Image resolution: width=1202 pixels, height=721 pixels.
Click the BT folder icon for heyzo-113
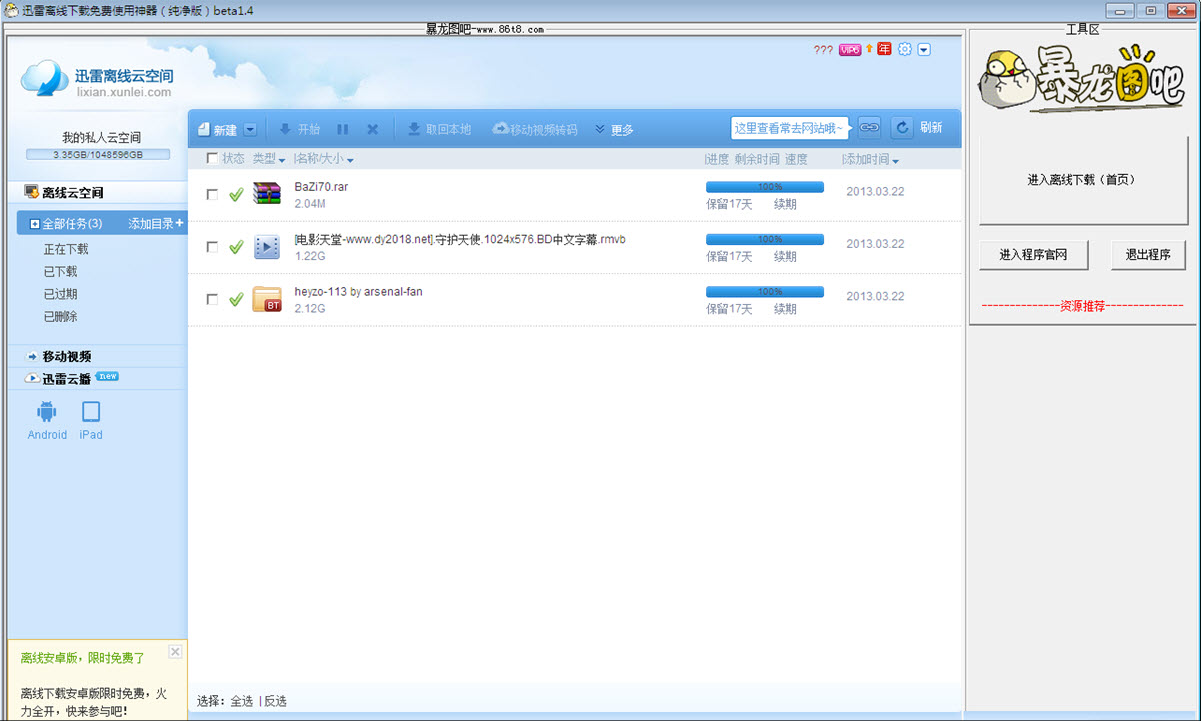pos(267,298)
